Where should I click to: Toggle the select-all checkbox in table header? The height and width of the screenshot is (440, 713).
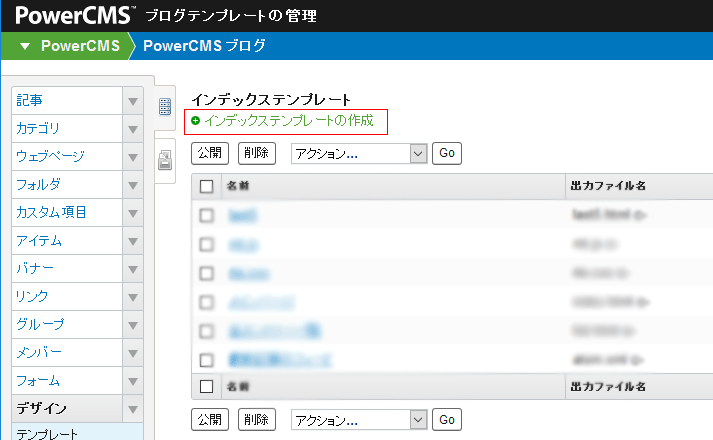[206, 186]
